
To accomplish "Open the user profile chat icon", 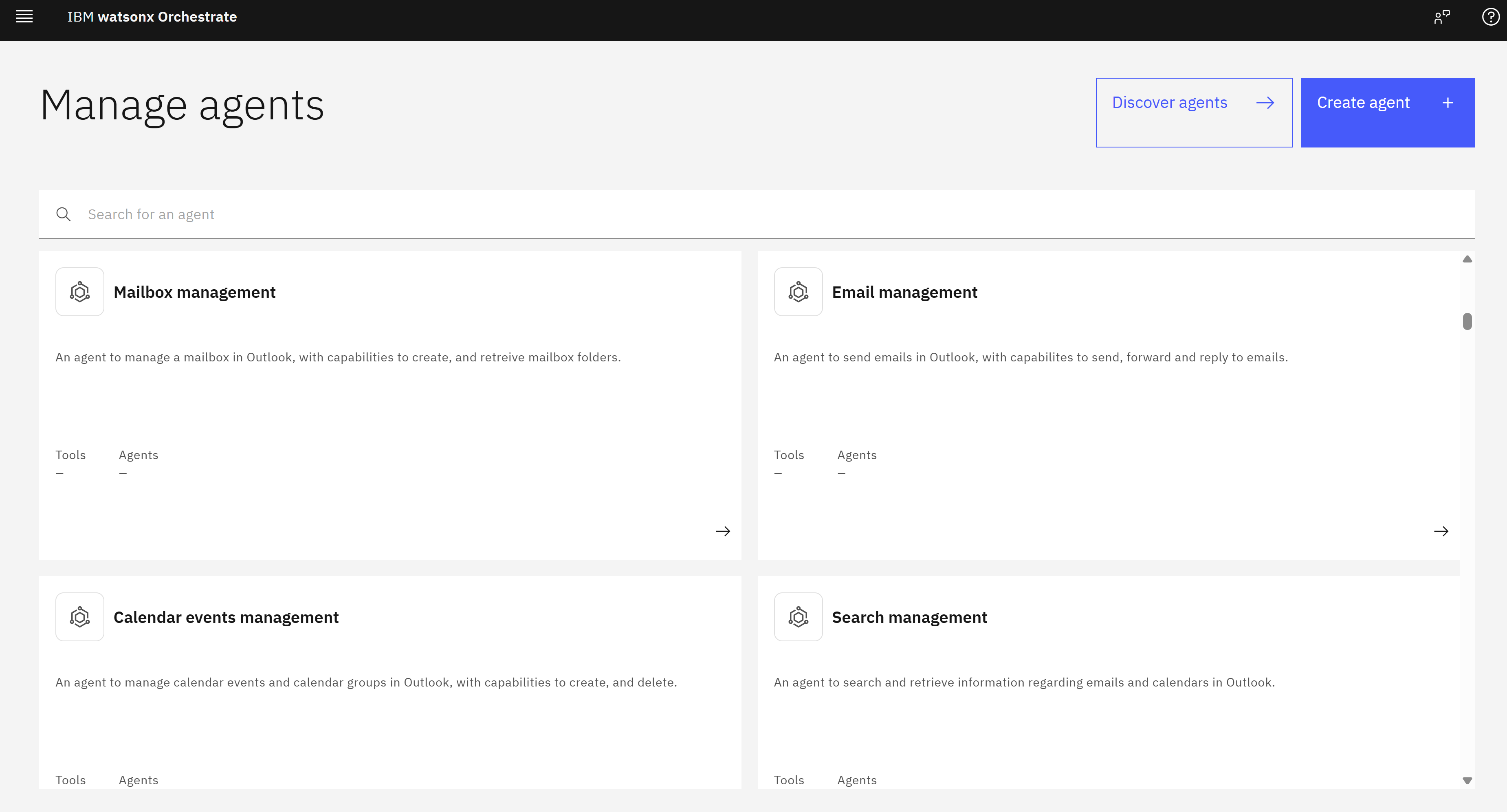I will tap(1441, 17).
